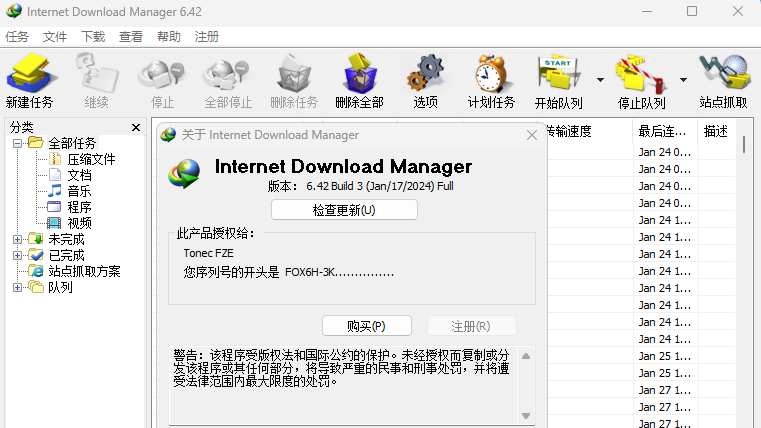761x428 pixels.
Task: Open dropdown arrow beside 停止队列
Action: pyautogui.click(x=683, y=80)
